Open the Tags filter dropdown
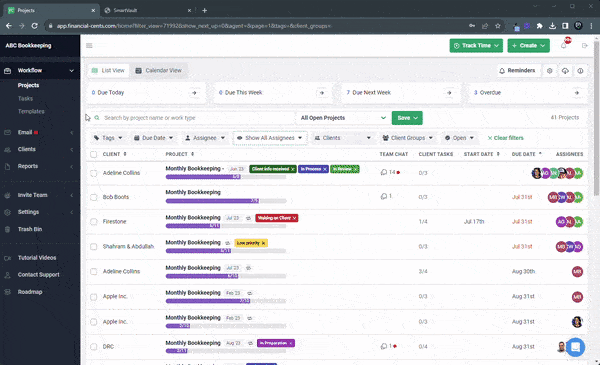The height and width of the screenshot is (365, 600). coord(108,138)
